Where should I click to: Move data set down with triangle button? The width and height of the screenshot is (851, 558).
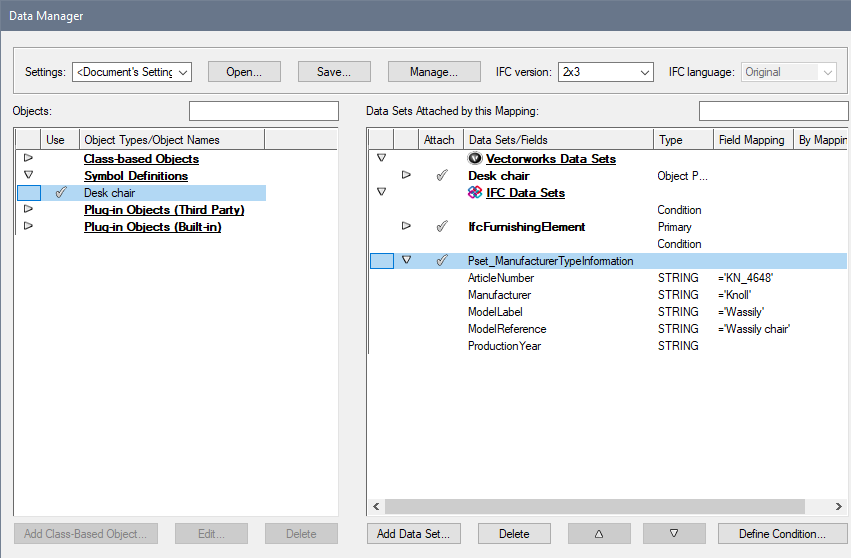pos(674,534)
